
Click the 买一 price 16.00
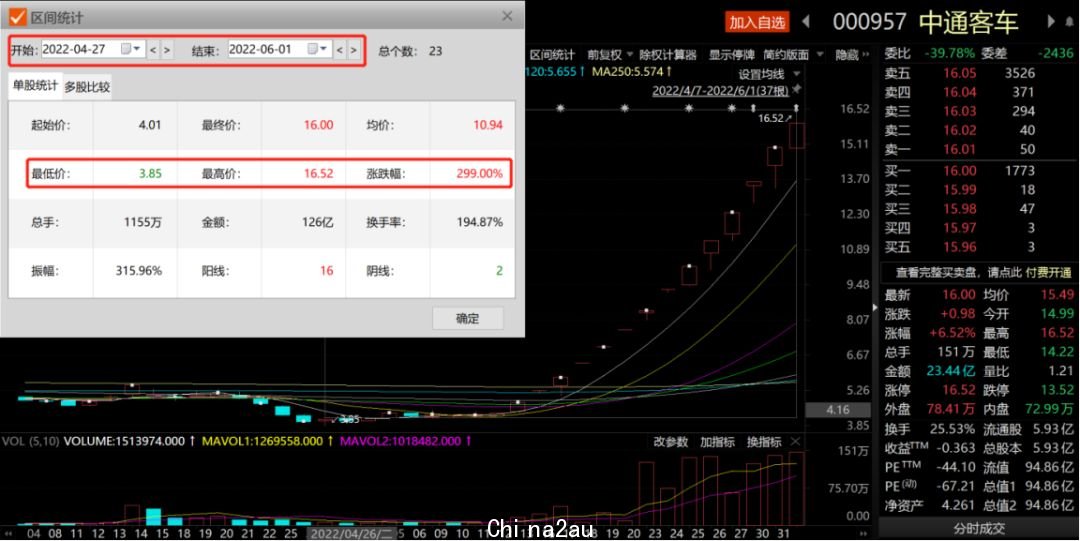click(959, 171)
